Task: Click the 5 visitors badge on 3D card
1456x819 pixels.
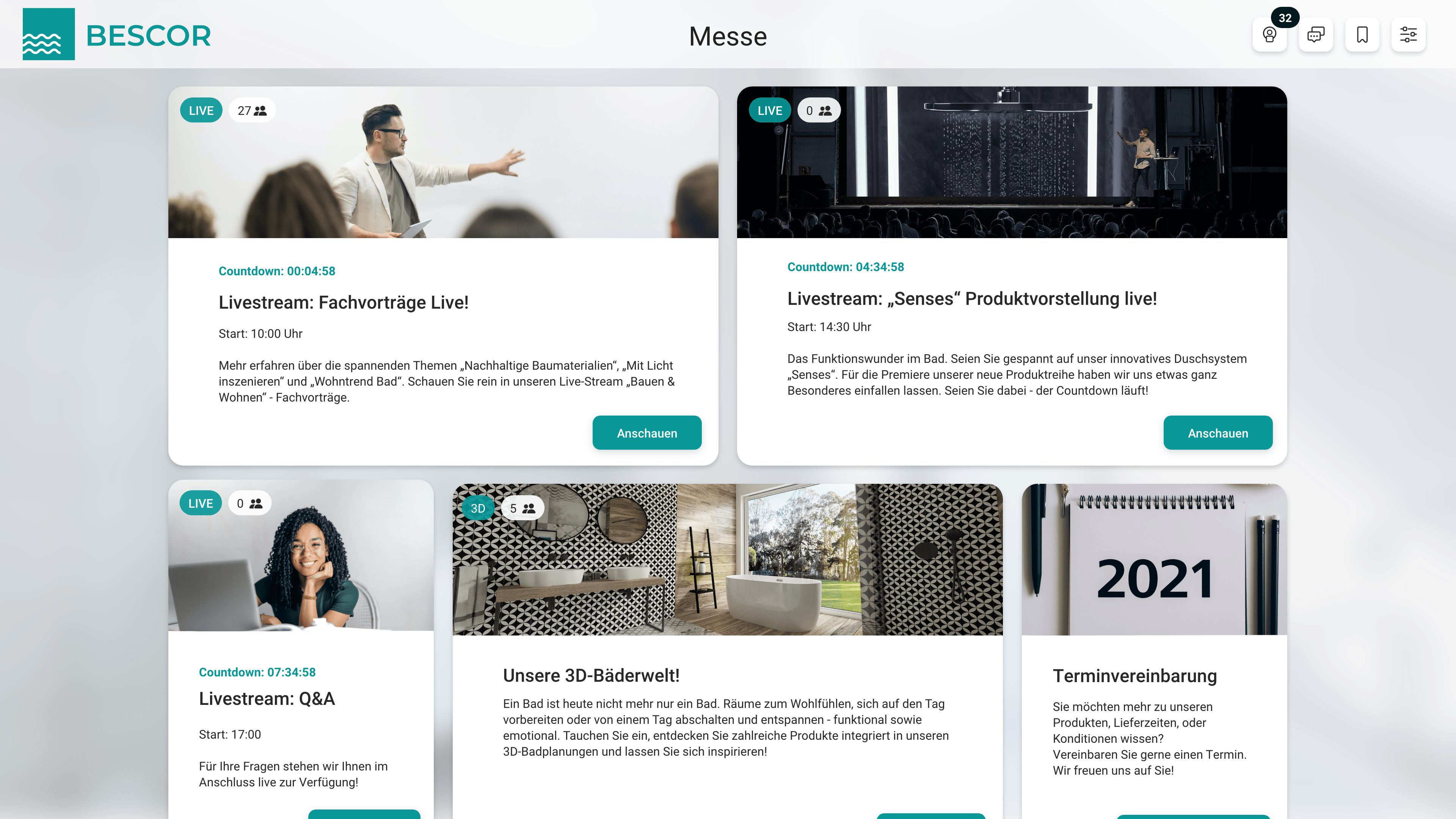Action: point(523,508)
